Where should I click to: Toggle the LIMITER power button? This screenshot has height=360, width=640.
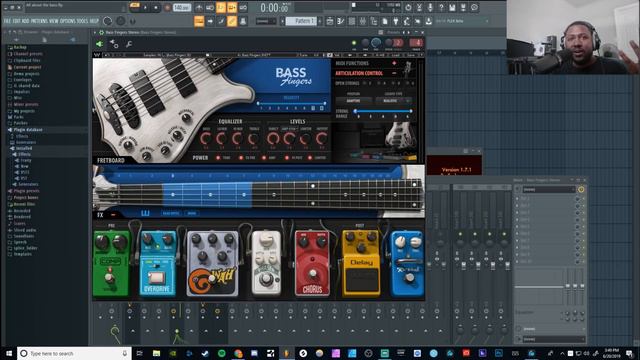(x=310, y=158)
